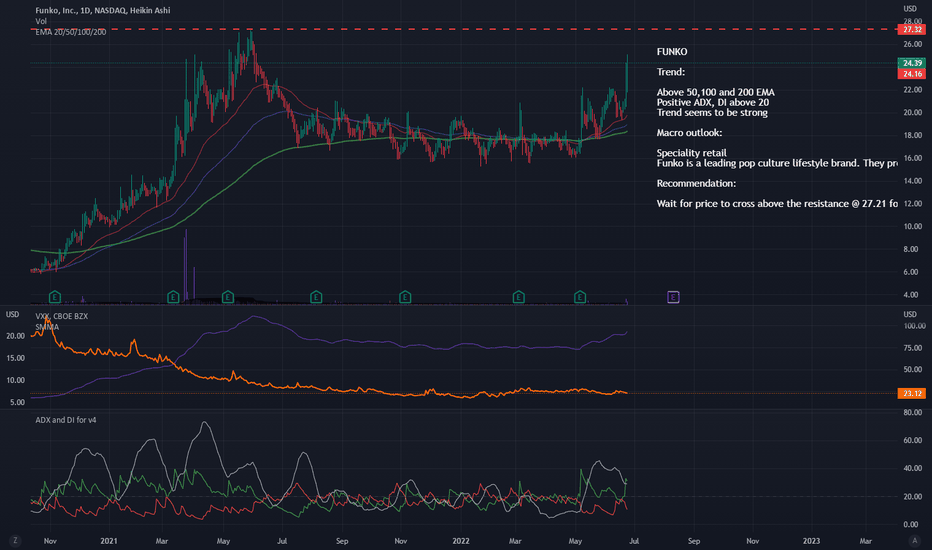This screenshot has height=550, width=932.
Task: Select the Funko, Inc. chart title legend
Action: point(102,11)
